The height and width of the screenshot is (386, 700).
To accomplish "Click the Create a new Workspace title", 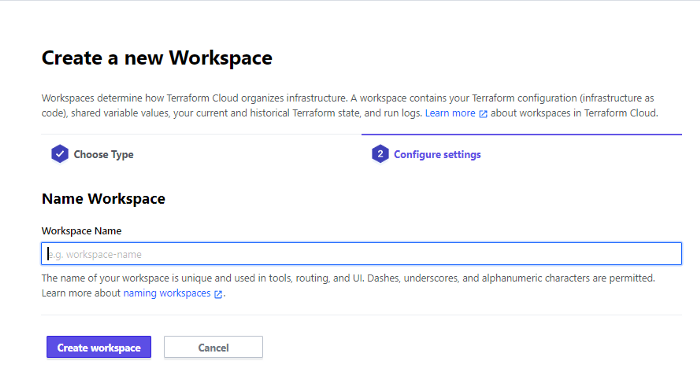I will tap(157, 58).
